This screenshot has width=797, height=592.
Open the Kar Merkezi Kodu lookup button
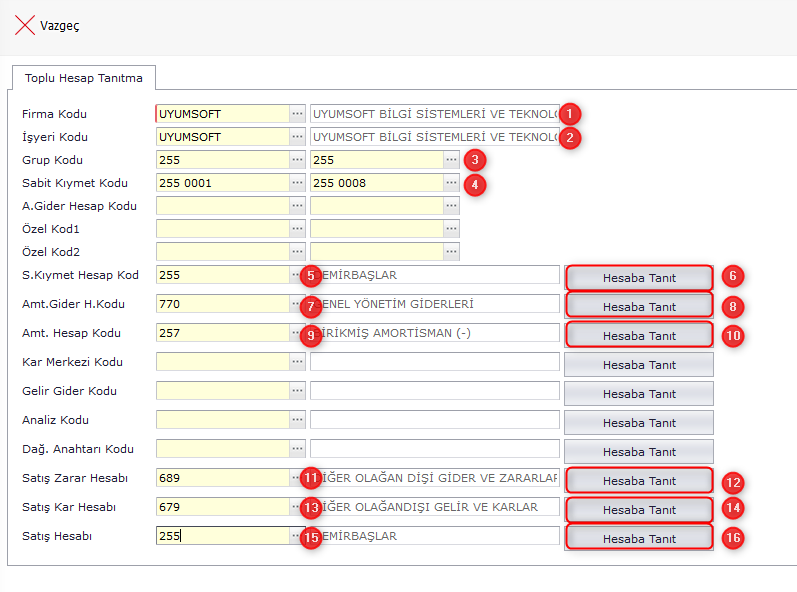[x=297, y=362]
